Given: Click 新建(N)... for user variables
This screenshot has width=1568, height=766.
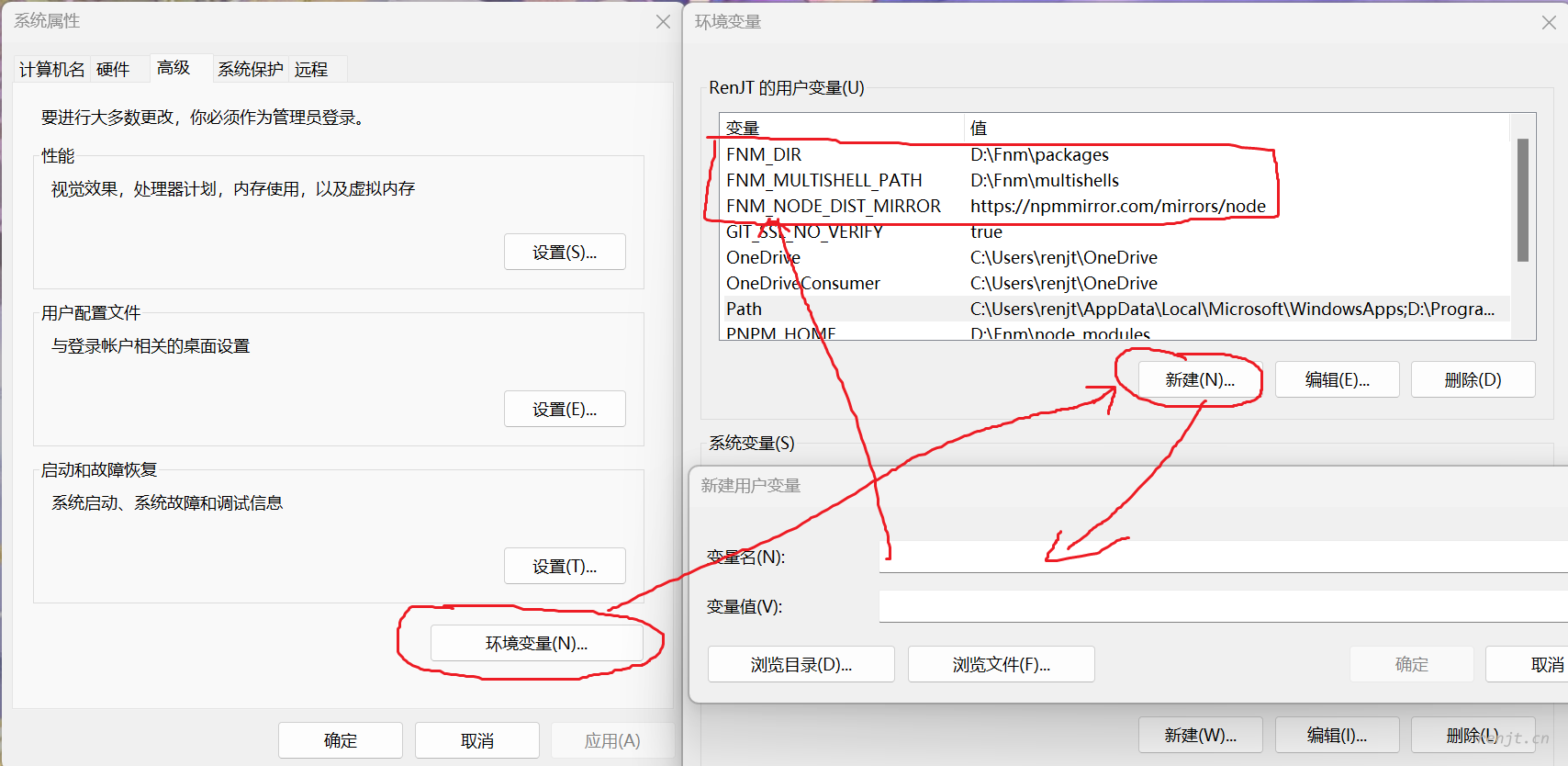Looking at the screenshot, I should (x=1200, y=379).
